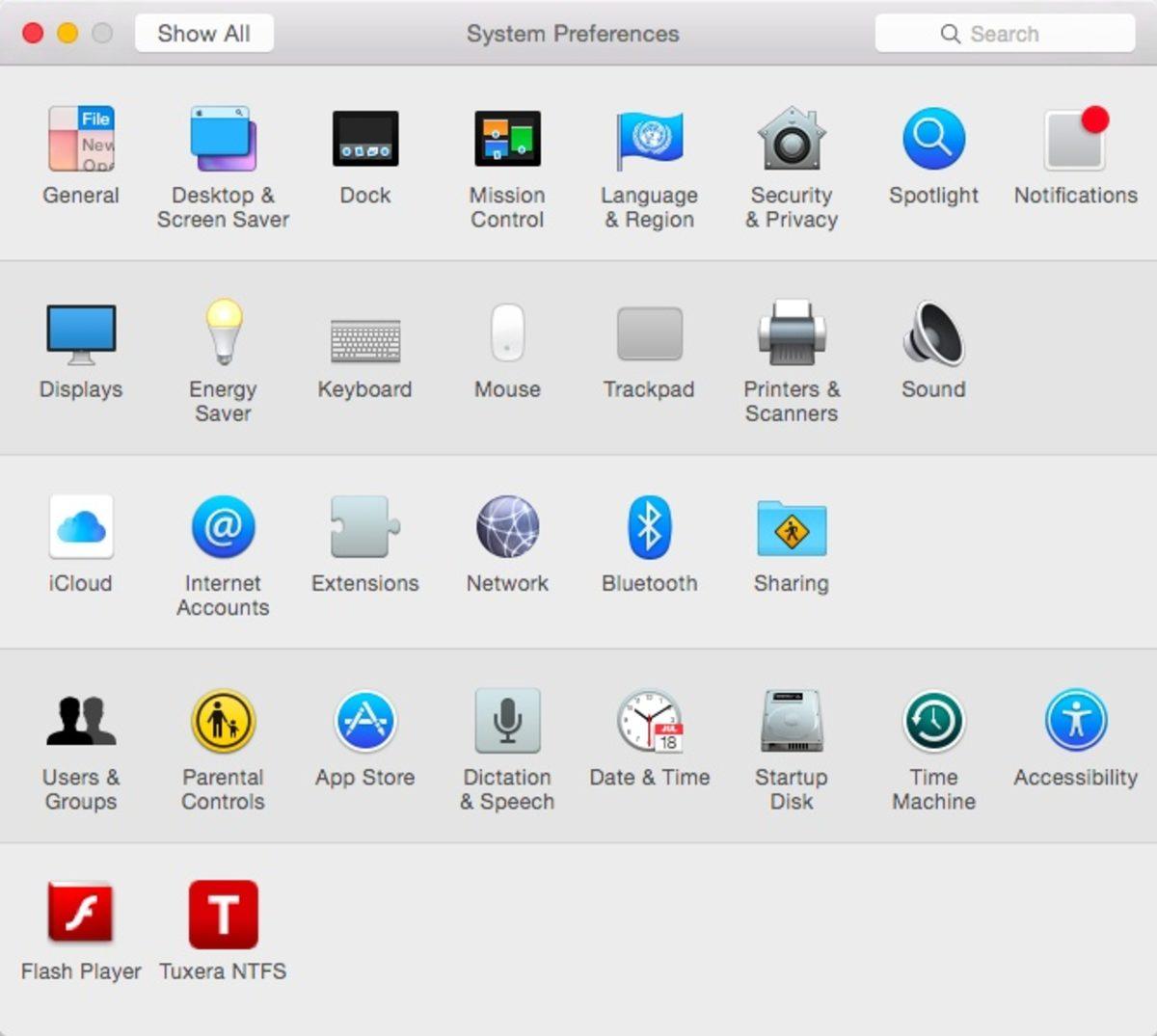1157x1036 pixels.
Task: Open Time Machine preferences
Action: [932, 720]
